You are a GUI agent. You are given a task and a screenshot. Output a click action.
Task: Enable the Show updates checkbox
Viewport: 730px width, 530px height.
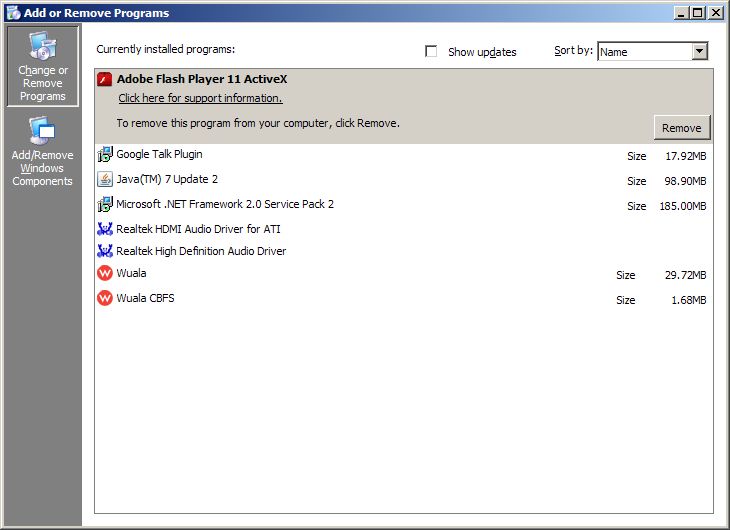tap(431, 51)
